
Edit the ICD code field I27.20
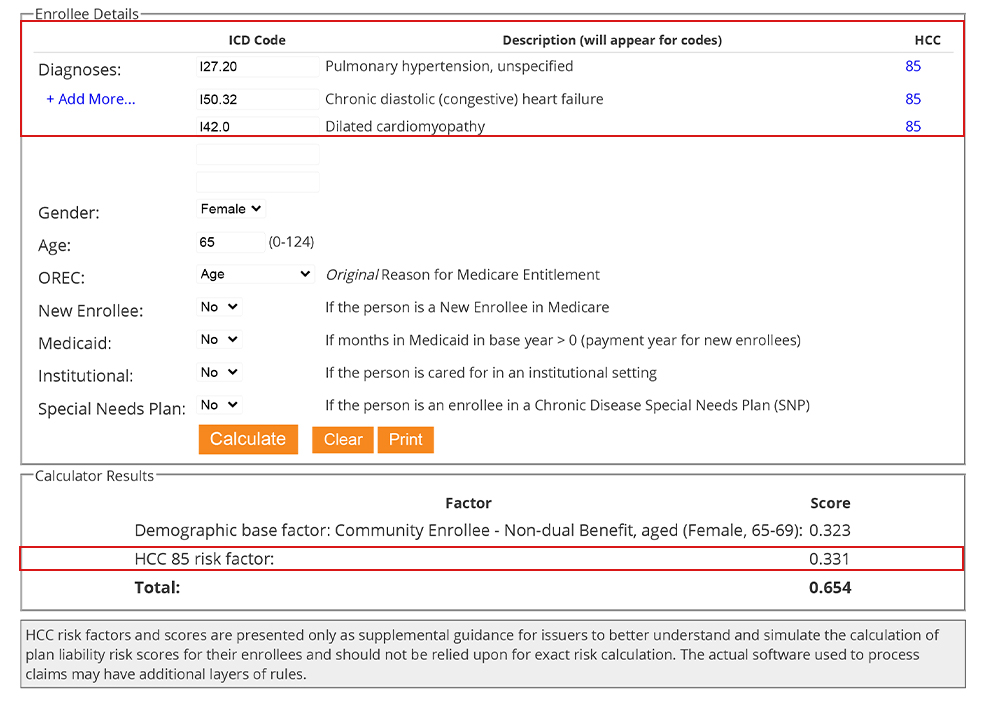click(257, 66)
